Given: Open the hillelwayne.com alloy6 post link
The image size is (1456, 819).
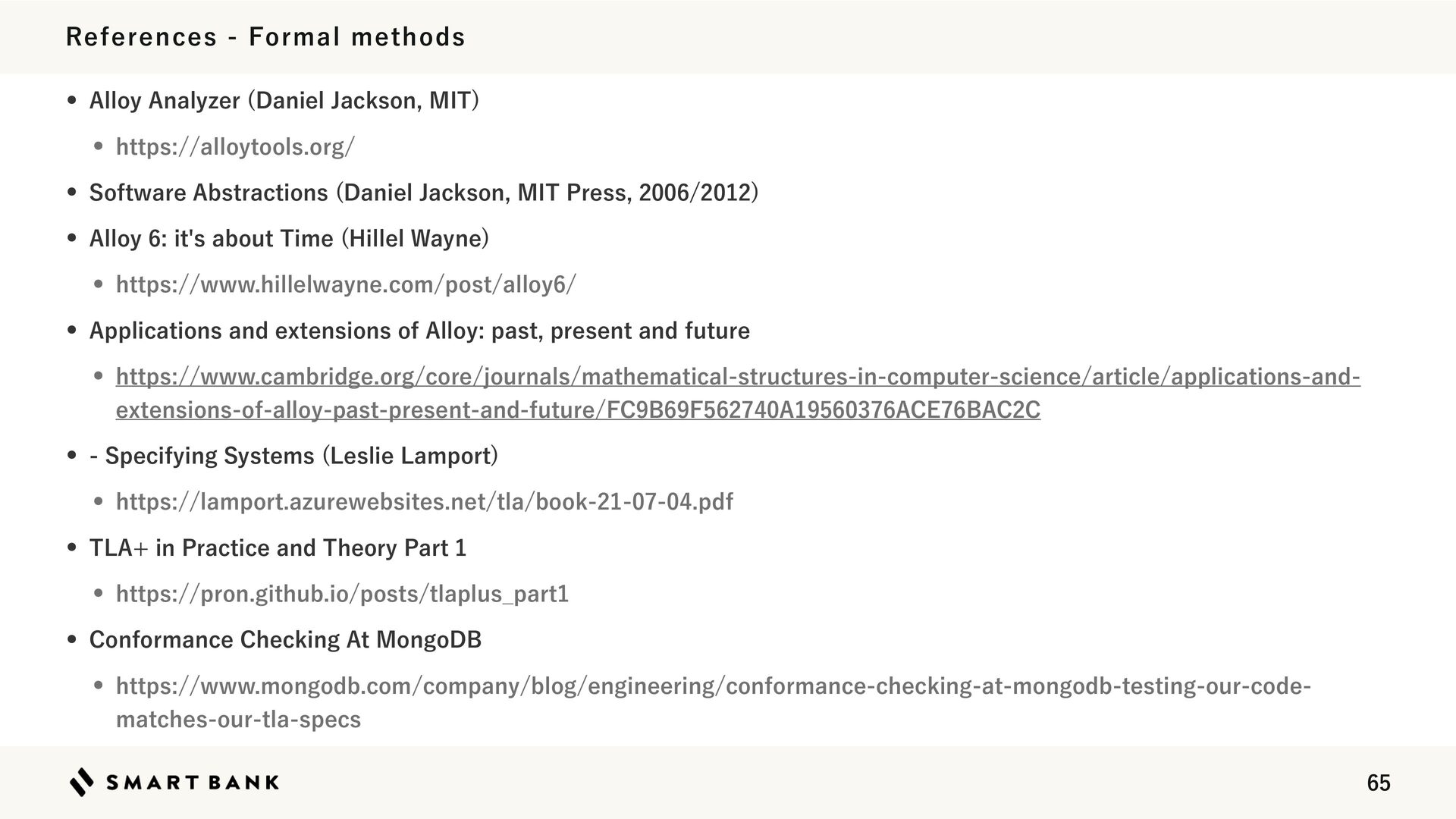Looking at the screenshot, I should [x=346, y=284].
